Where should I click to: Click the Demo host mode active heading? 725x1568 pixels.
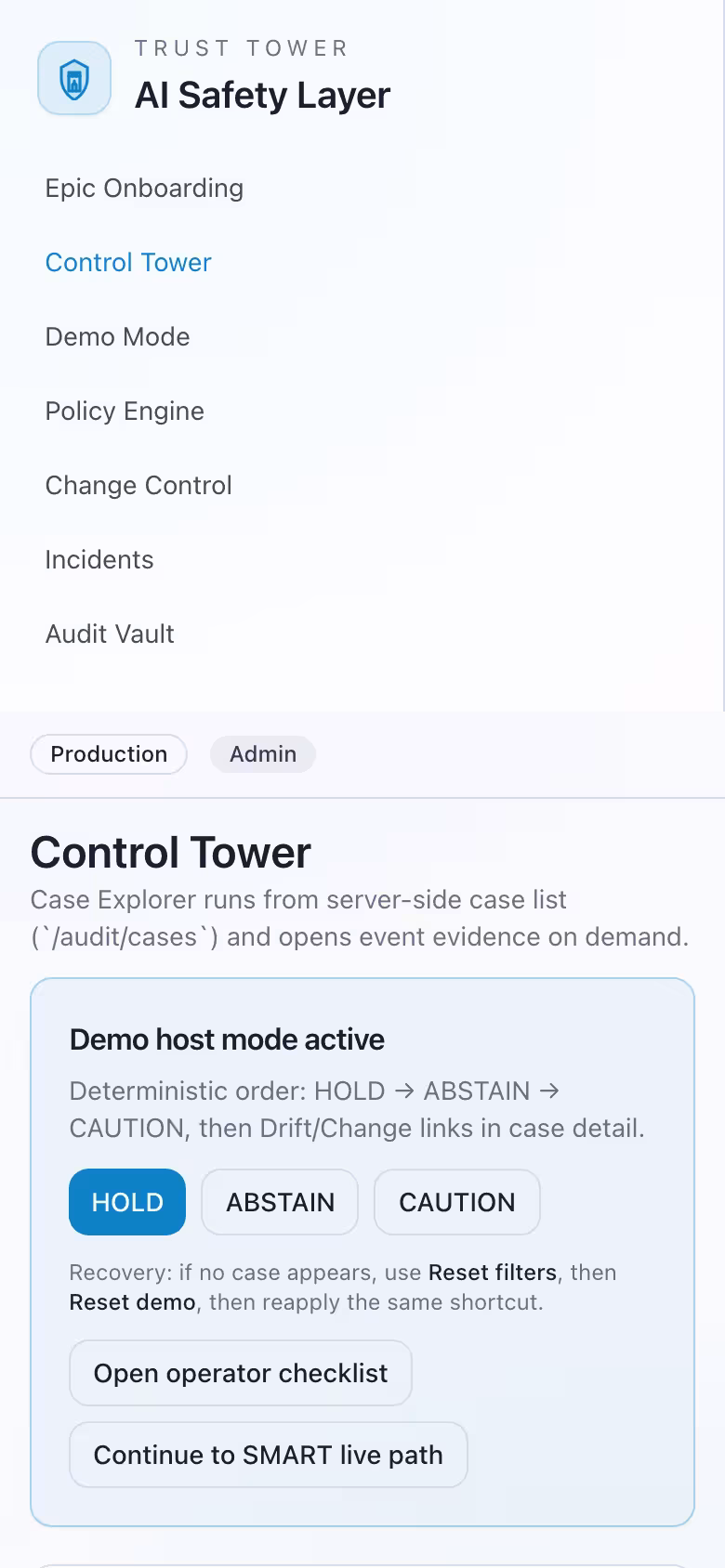226,1039
